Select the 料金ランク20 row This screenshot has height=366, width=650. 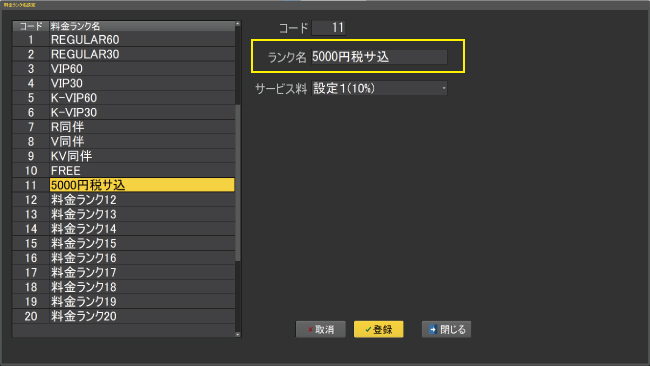124,316
